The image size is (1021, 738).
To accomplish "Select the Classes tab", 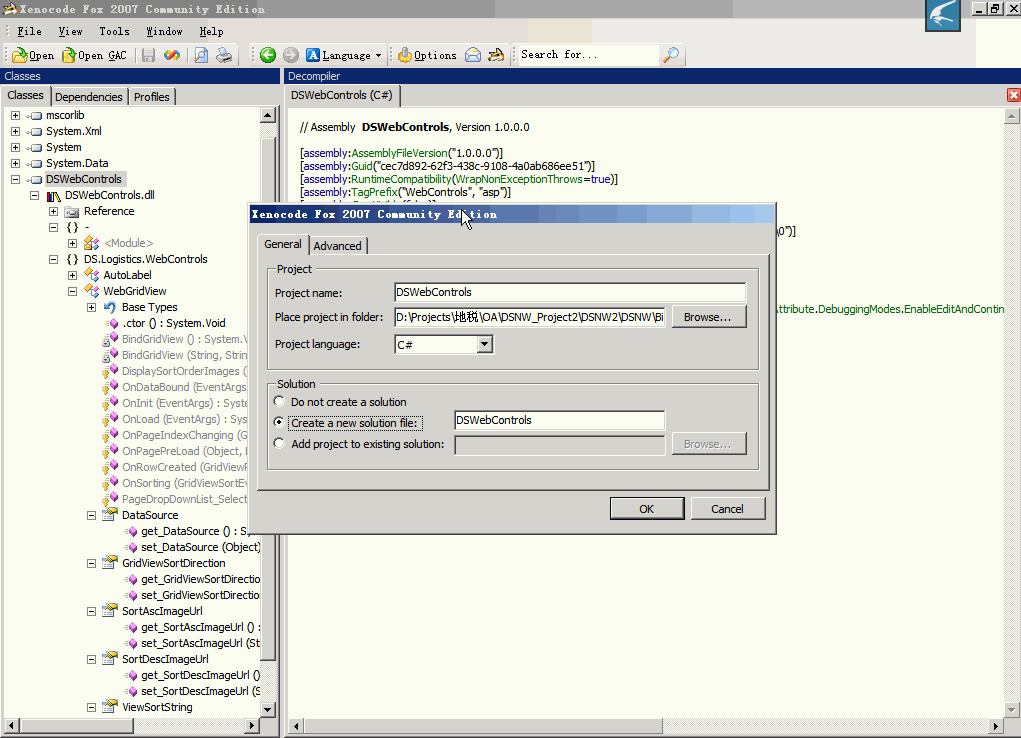I will (x=25, y=96).
